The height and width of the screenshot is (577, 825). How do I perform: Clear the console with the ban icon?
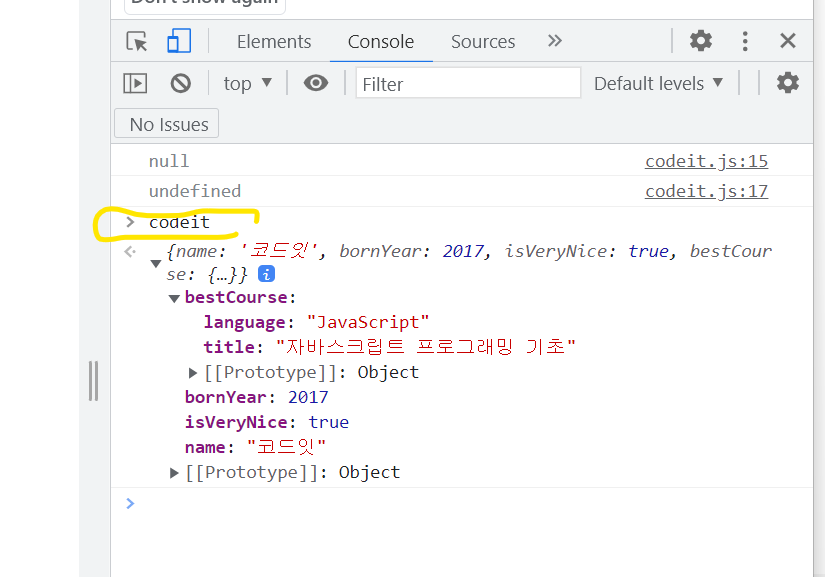click(x=180, y=83)
